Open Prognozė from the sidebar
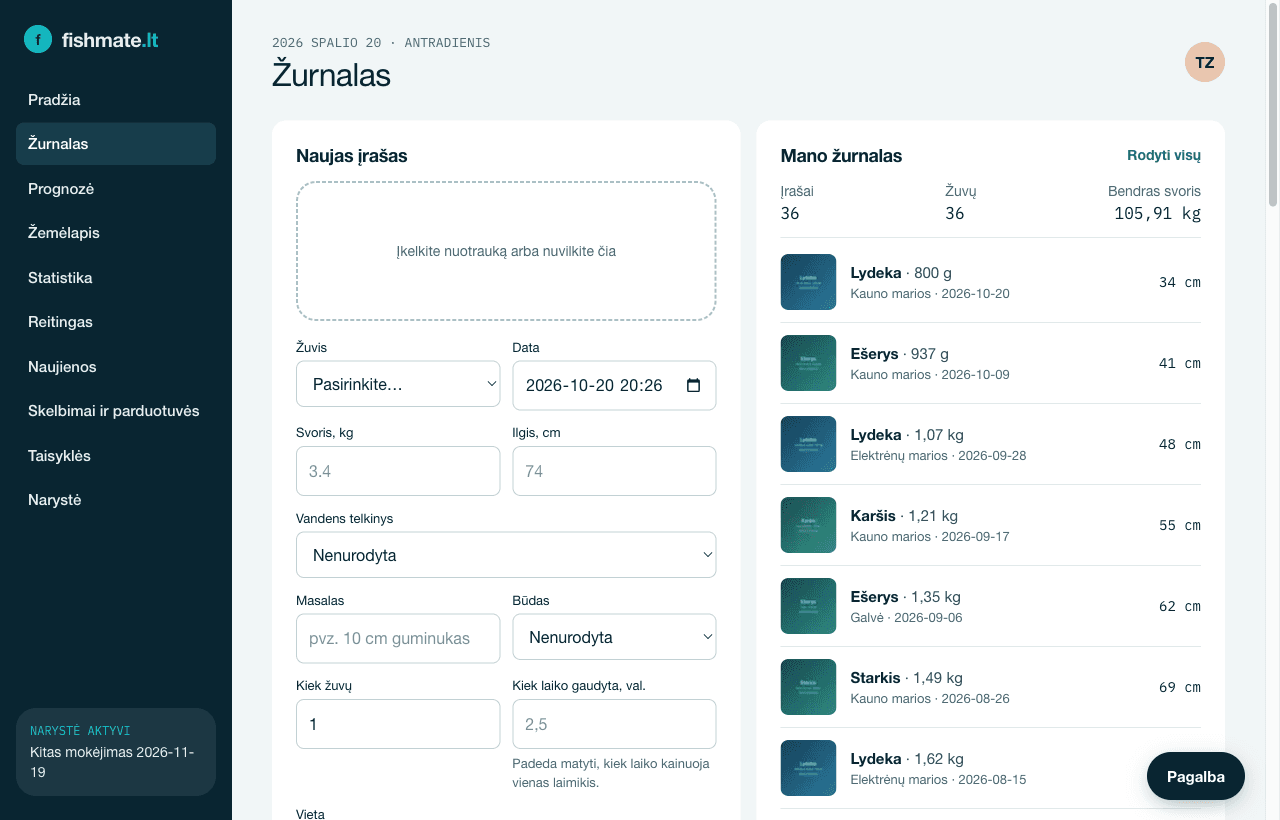Screen dimensions: 1280x820 (x=116, y=189)
